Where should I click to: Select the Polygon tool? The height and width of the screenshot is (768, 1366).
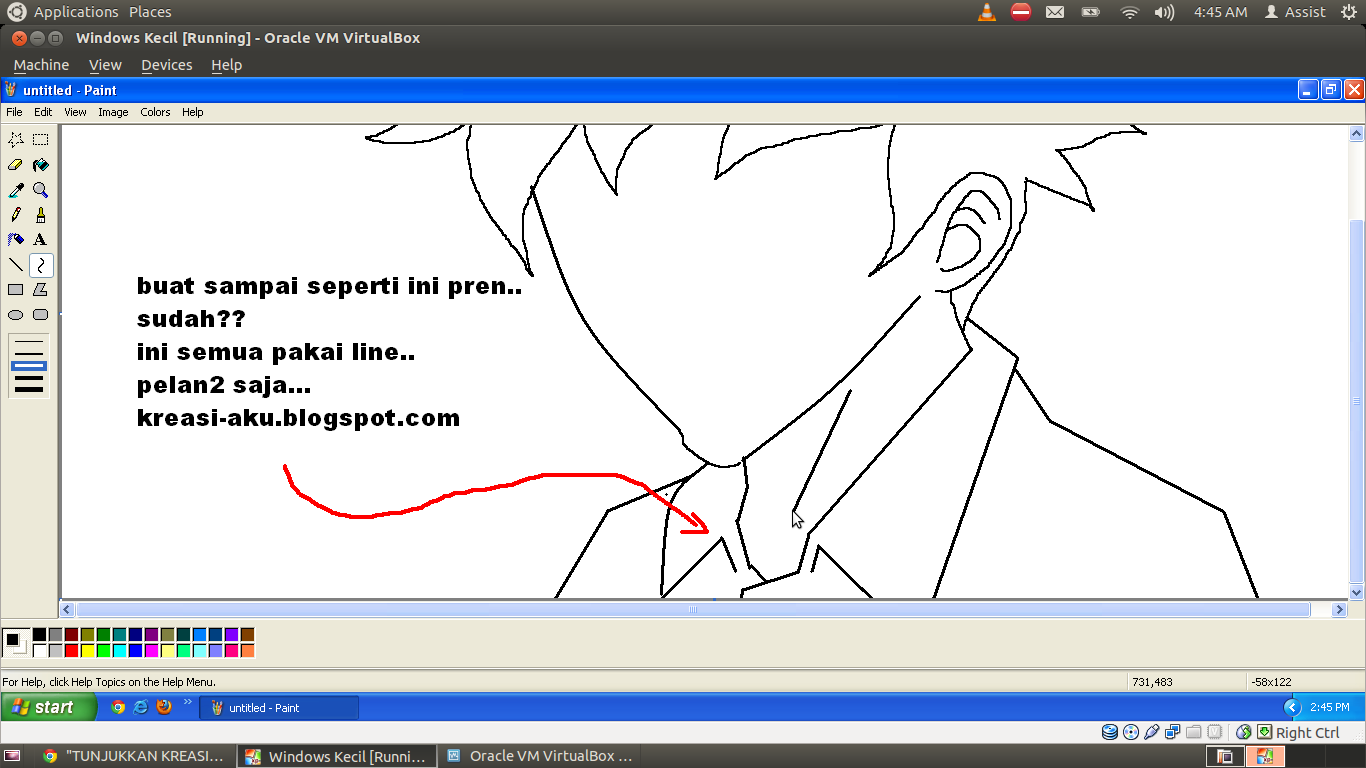click(x=41, y=290)
